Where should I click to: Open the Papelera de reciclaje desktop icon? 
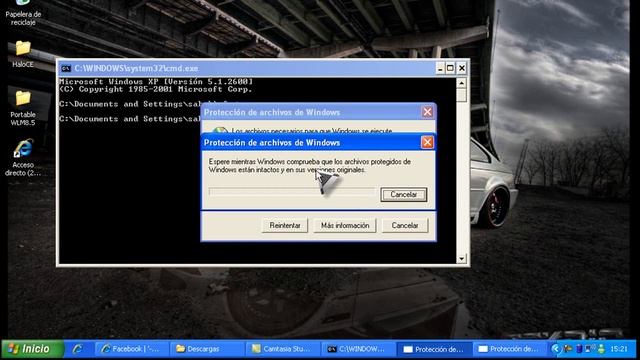[x=23, y=13]
